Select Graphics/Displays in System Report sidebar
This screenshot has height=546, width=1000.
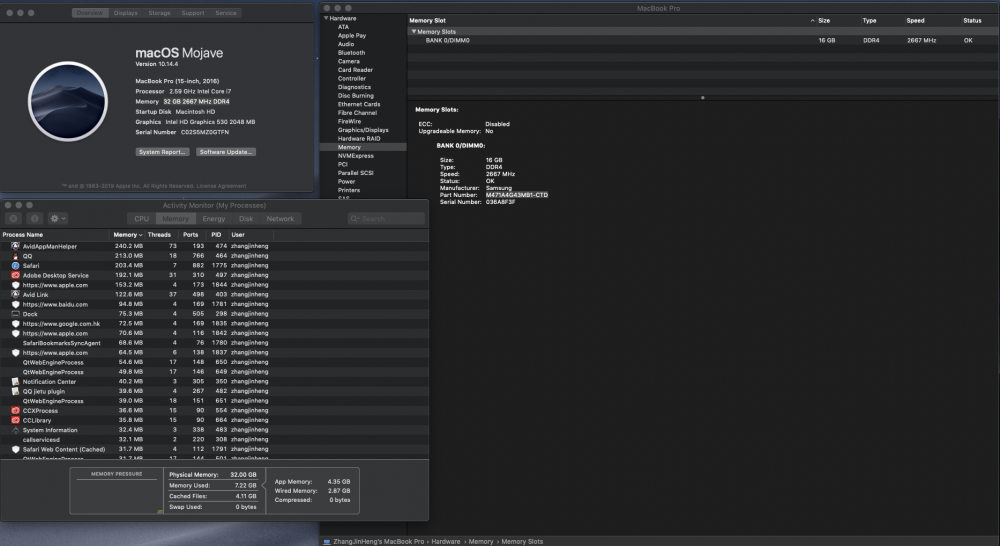pos(363,130)
